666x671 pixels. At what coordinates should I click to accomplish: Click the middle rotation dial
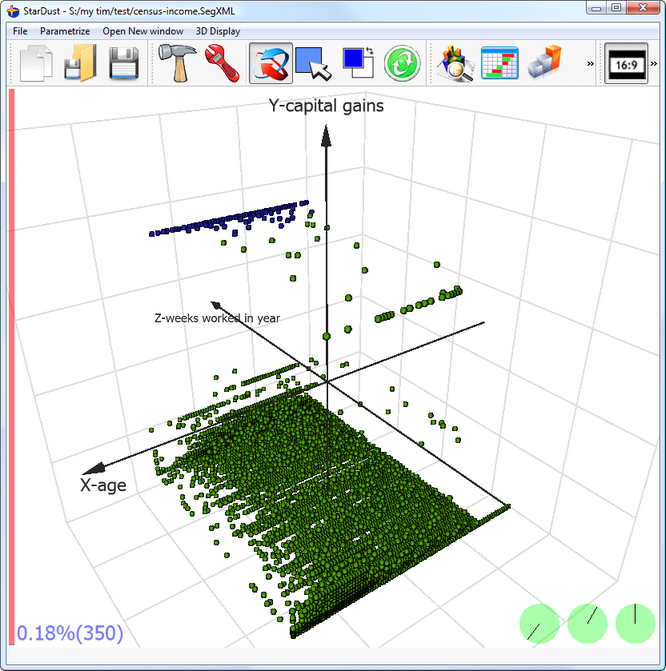pos(587,623)
